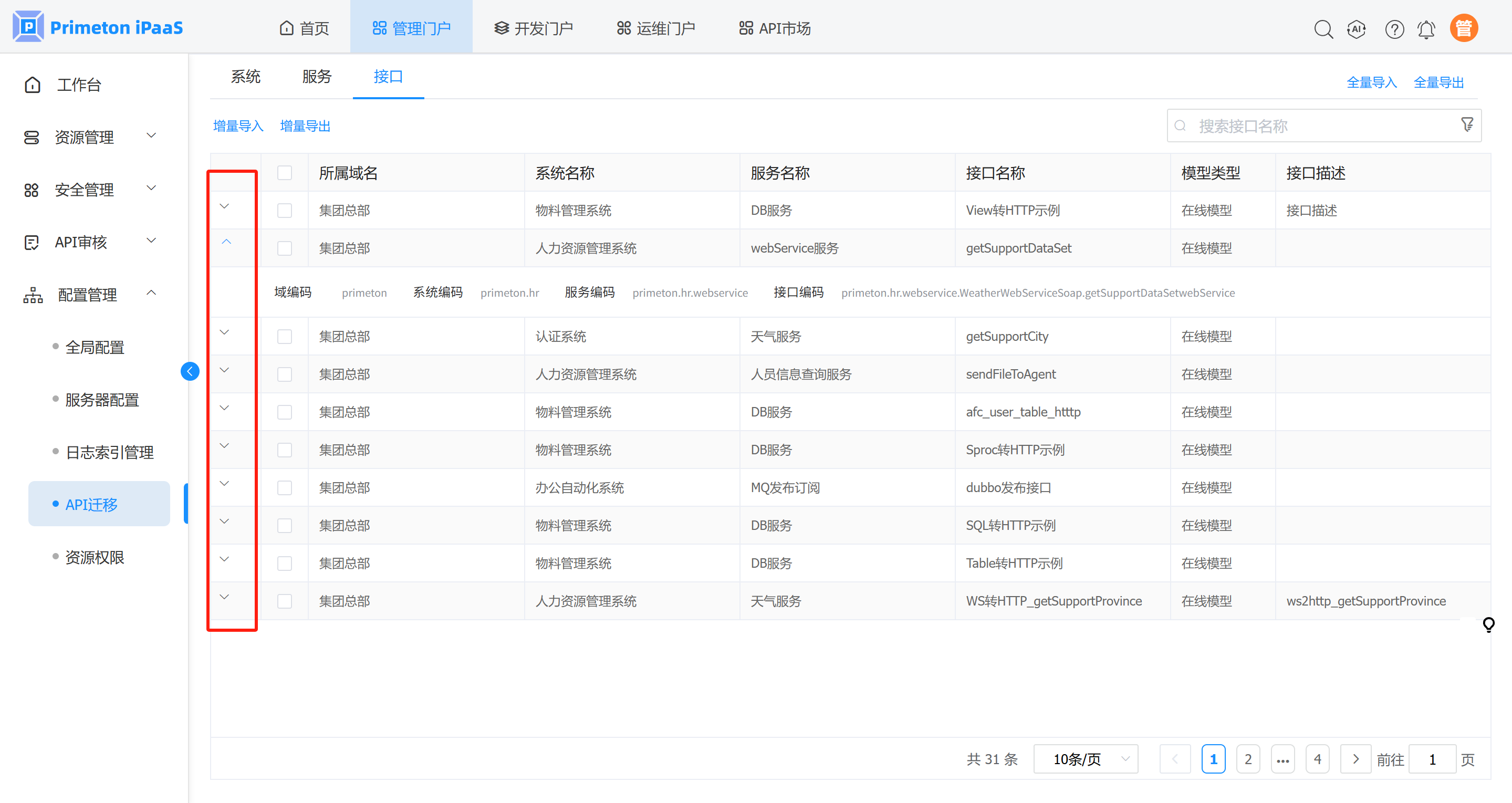The height and width of the screenshot is (803, 1512).
Task: Go to page 2 in pagination
Action: click(1248, 759)
